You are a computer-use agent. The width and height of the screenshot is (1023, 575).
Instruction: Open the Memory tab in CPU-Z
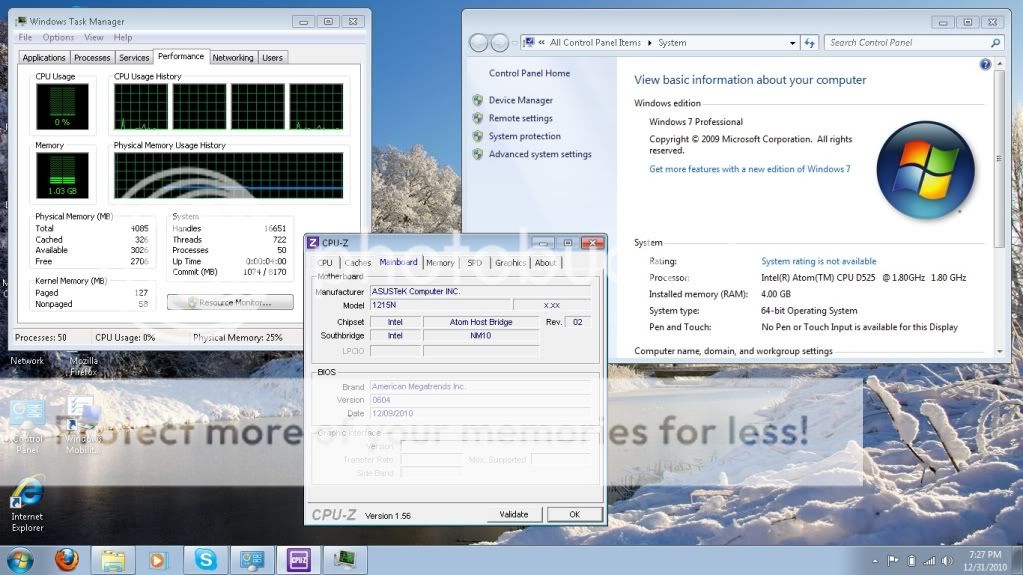click(x=439, y=263)
